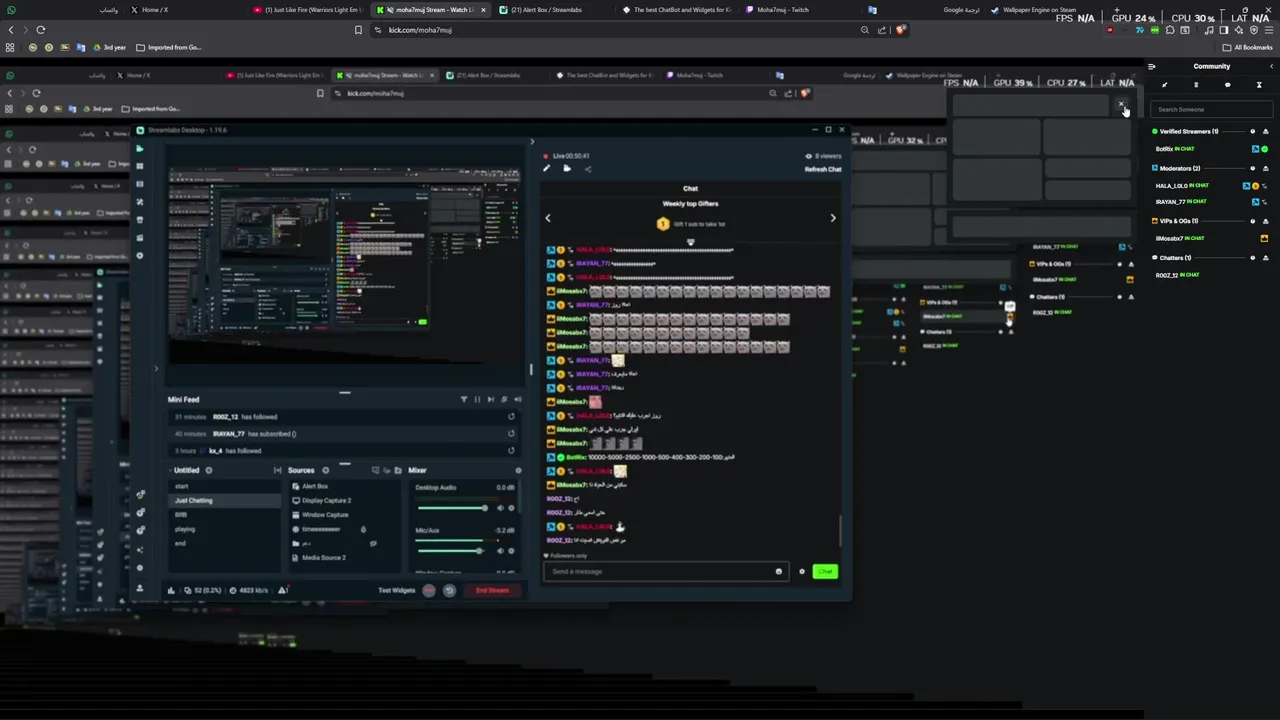Image resolution: width=1280 pixels, height=720 pixels.
Task: Toggle lock on the timeeeeeeeer source
Action: pos(363,529)
